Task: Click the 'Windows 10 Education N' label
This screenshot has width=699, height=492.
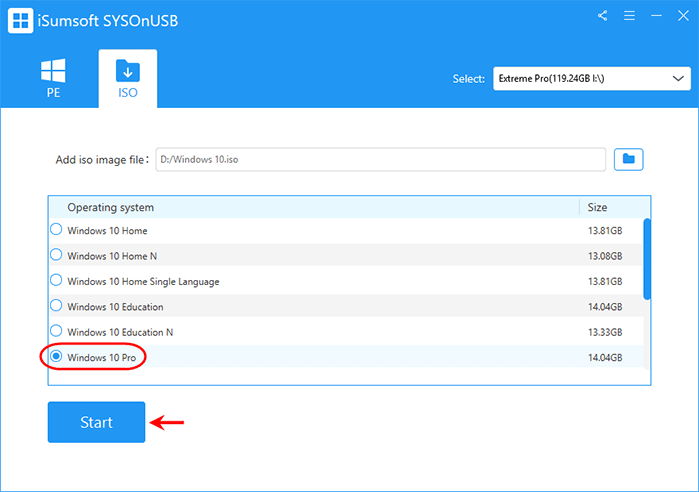Action: (x=120, y=332)
